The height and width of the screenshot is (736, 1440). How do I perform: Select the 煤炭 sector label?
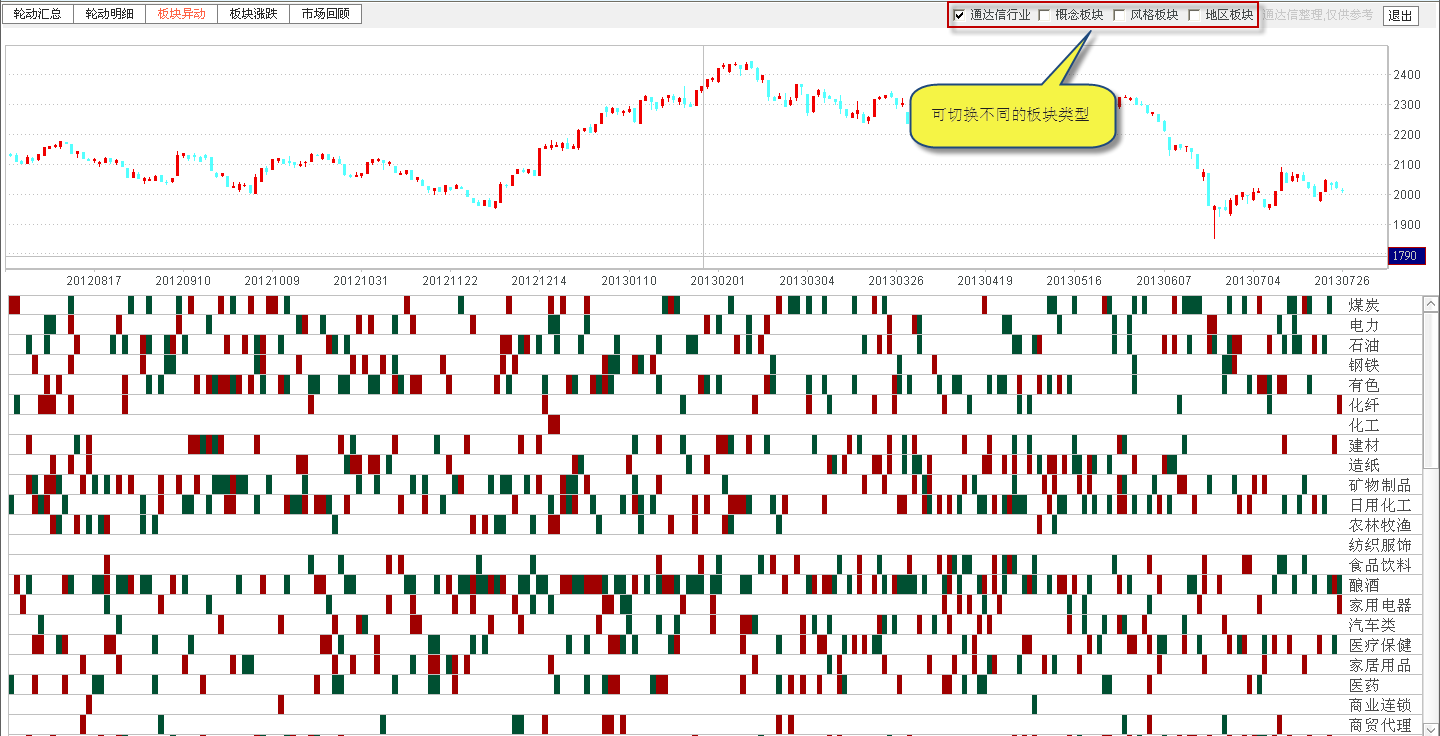tap(1364, 305)
